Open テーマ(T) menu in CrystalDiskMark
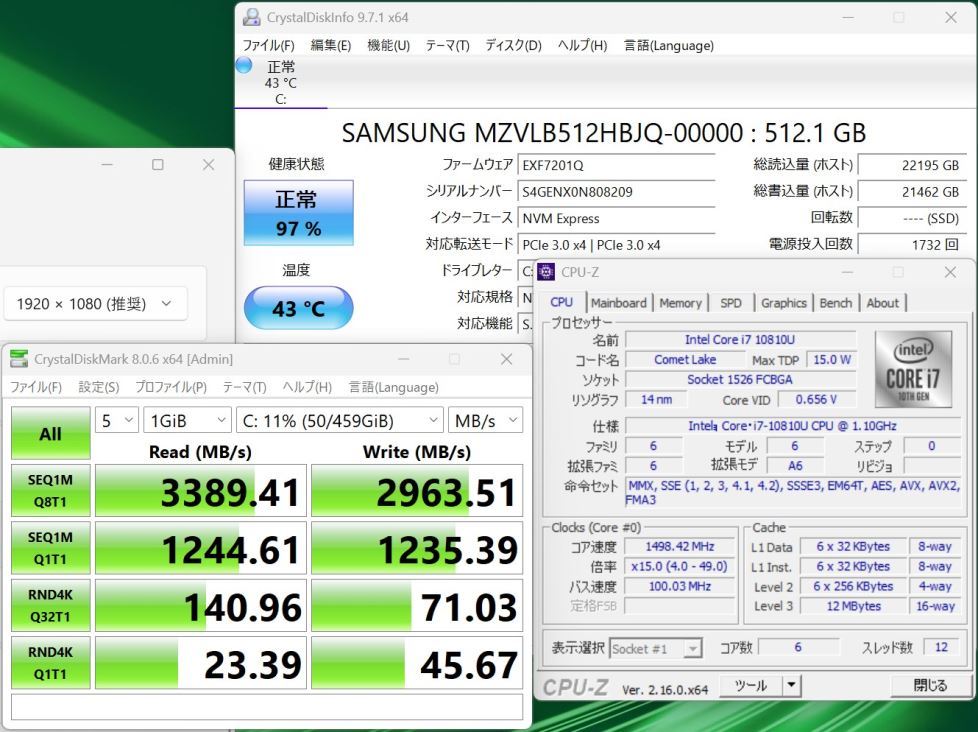The width and height of the screenshot is (978, 732). pyautogui.click(x=244, y=387)
